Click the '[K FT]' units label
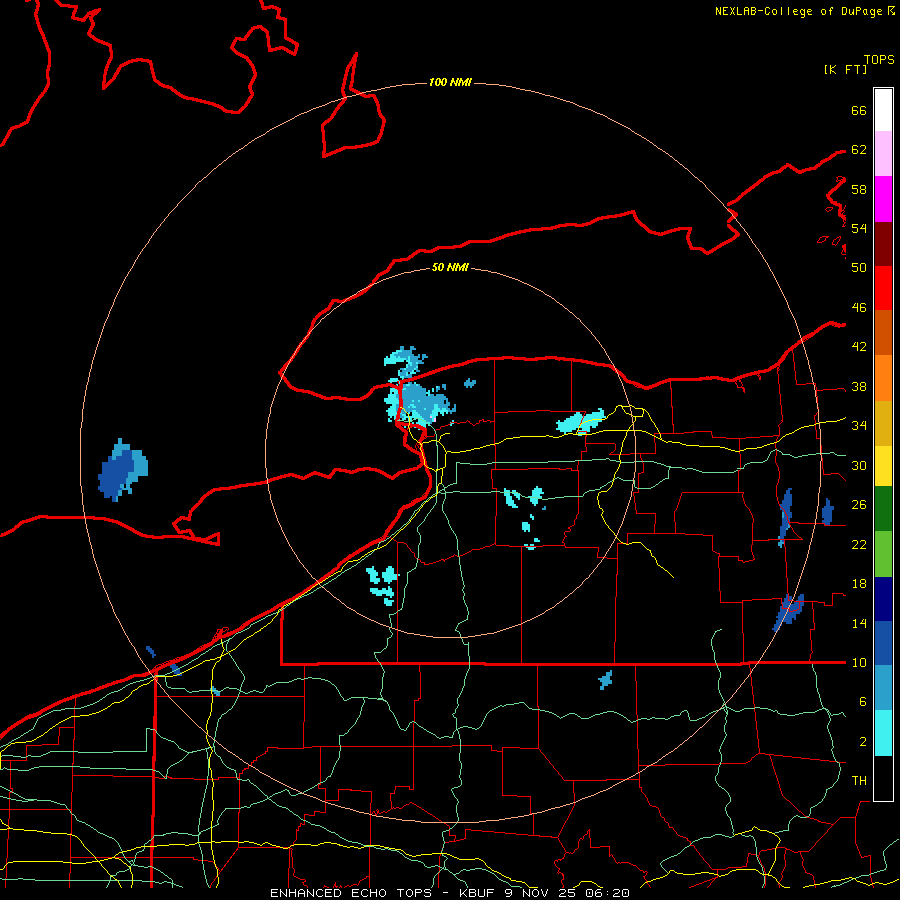900x900 pixels. pos(845,70)
